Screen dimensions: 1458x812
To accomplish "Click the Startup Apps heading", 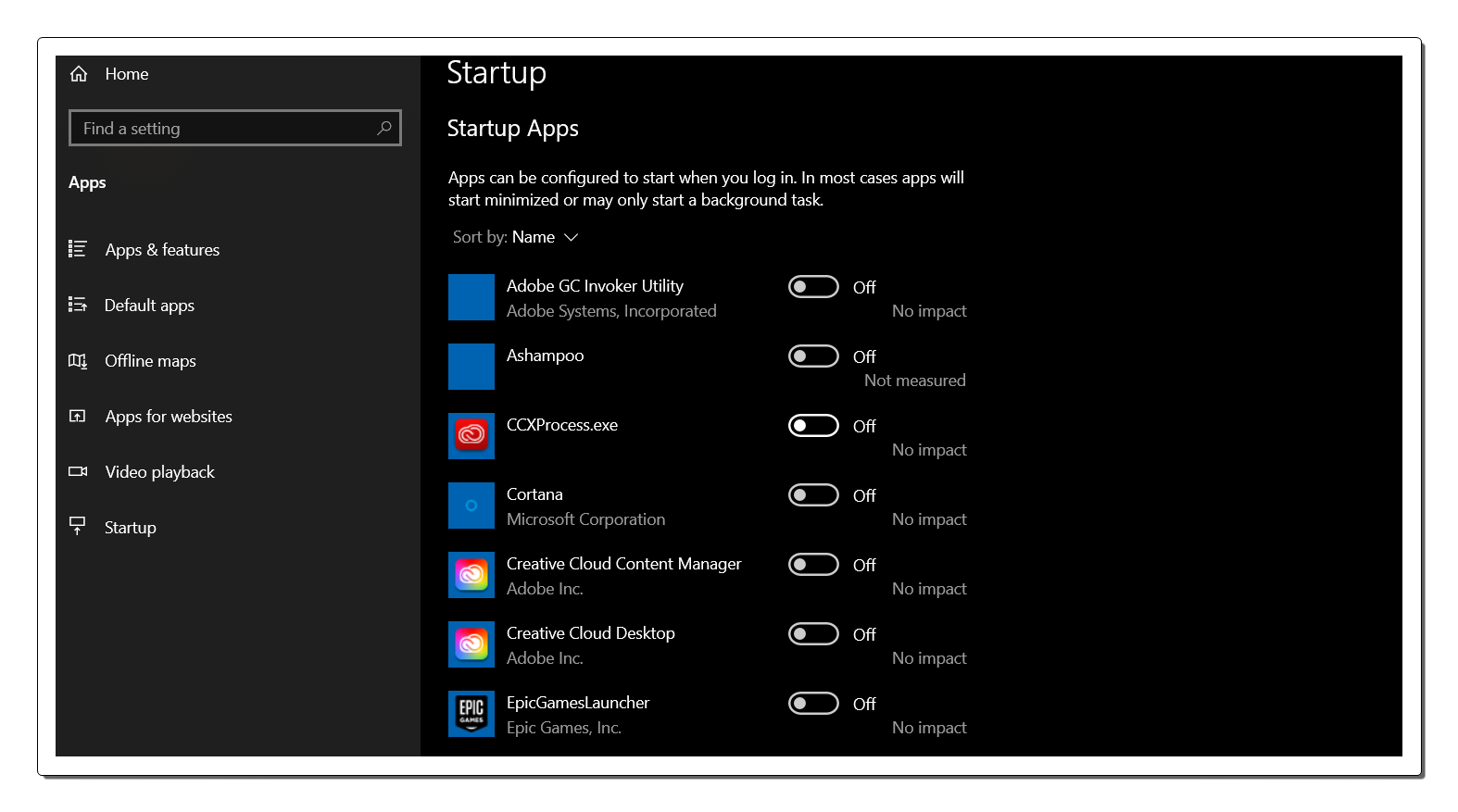I will (512, 129).
